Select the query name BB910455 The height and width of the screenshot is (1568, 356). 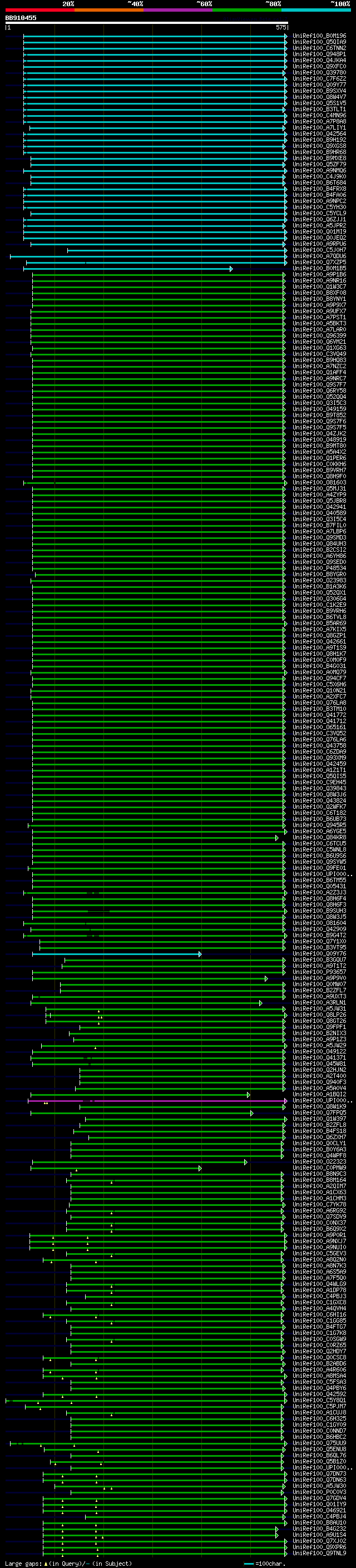point(21,18)
